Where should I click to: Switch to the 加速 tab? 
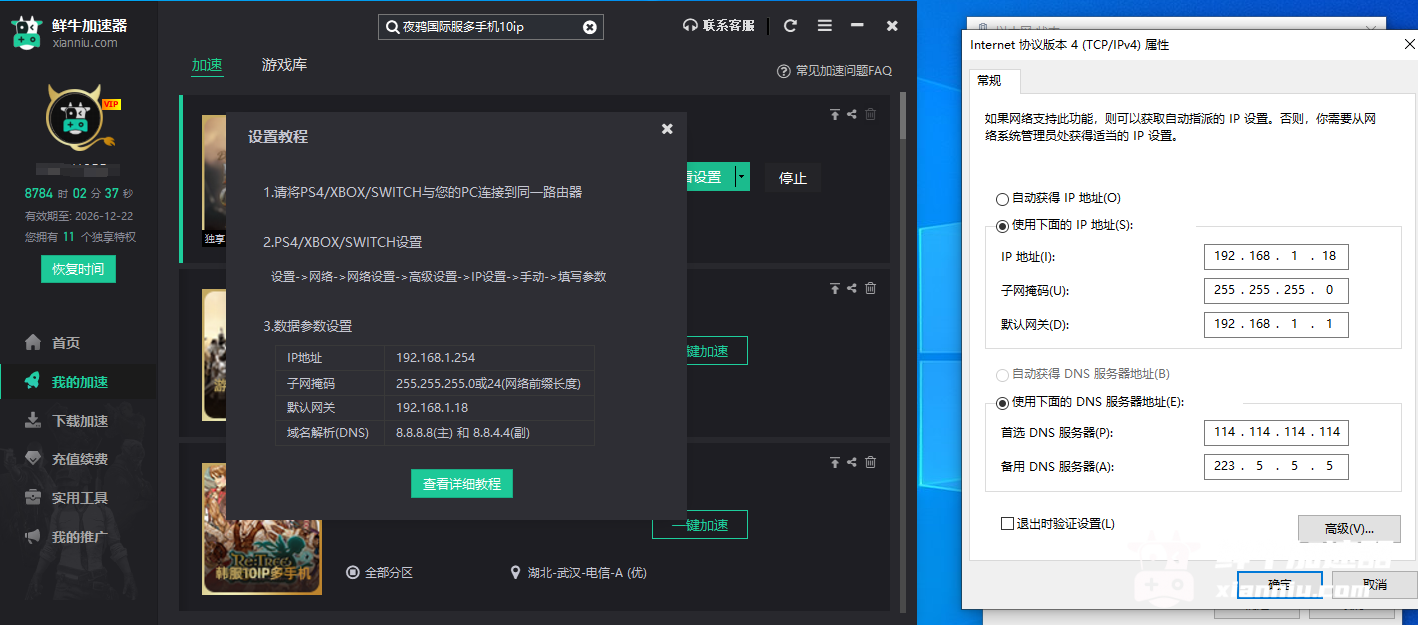coord(207,65)
